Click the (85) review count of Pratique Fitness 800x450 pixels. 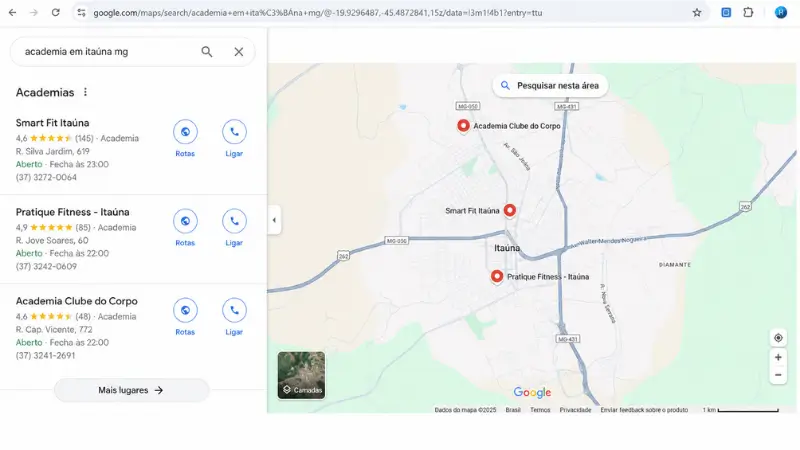[x=83, y=228]
